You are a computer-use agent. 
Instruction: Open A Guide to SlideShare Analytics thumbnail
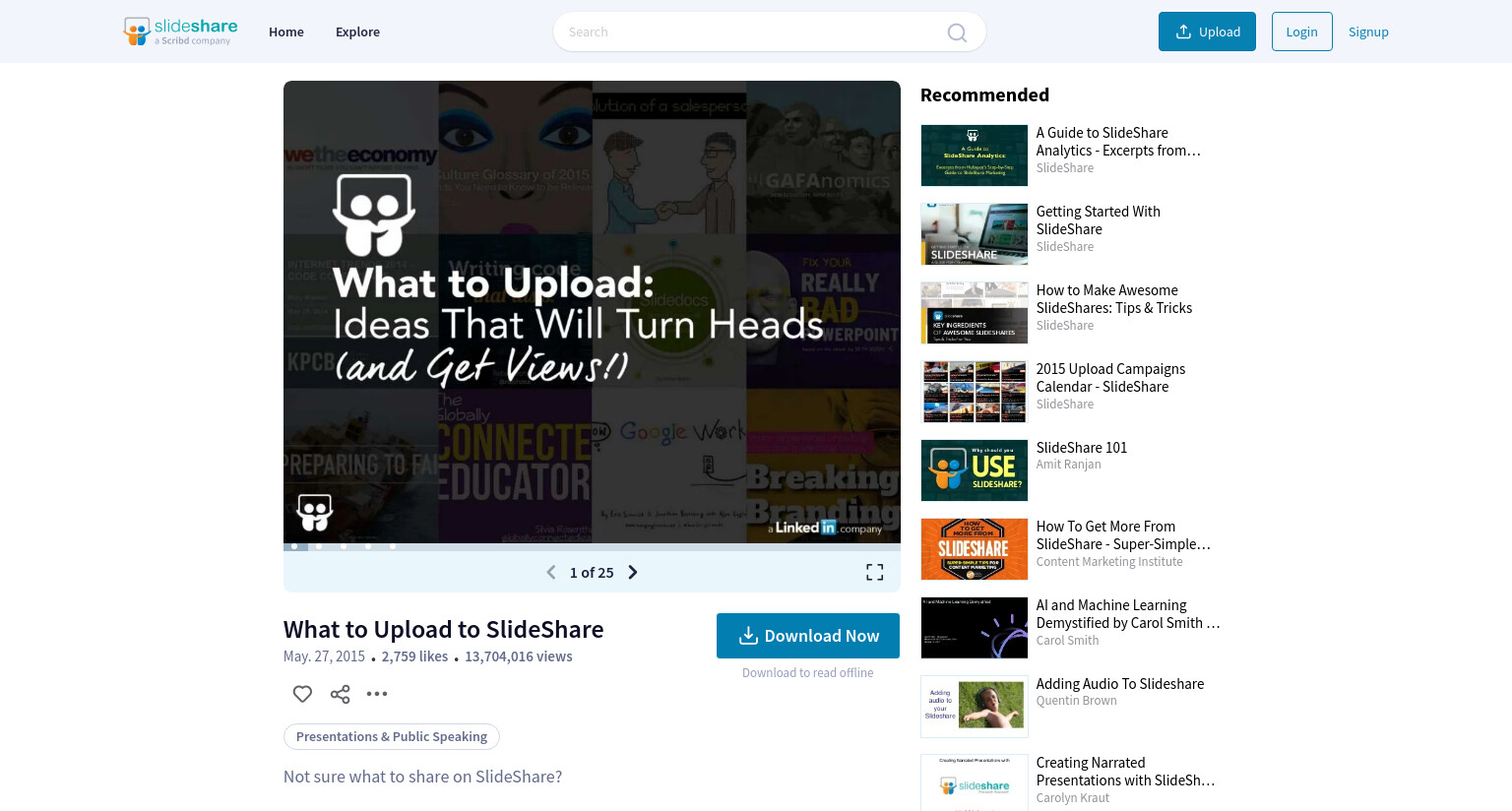(975, 156)
